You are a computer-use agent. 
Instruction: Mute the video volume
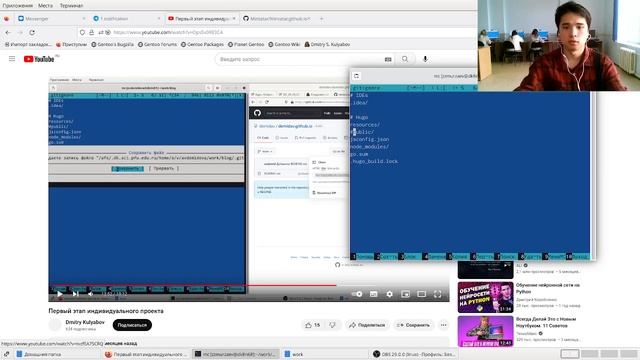click(91, 294)
